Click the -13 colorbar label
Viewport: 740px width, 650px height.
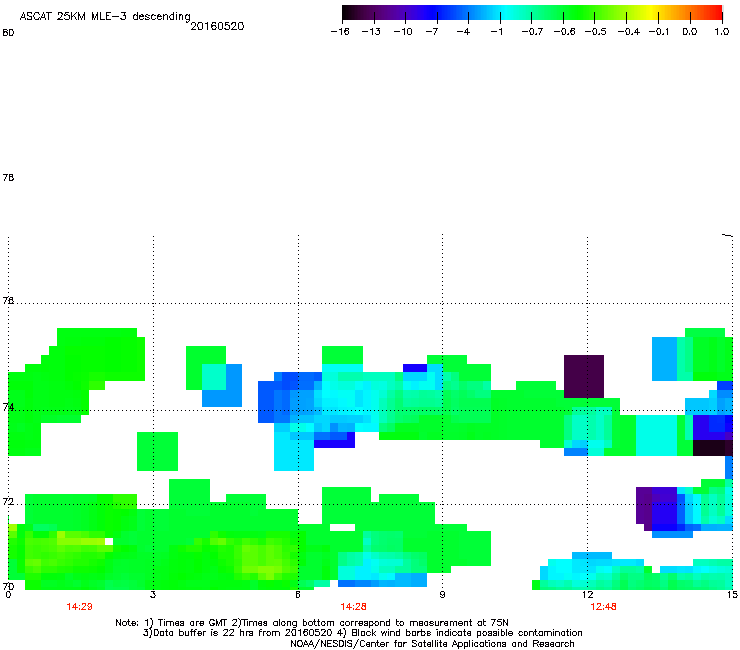(371, 32)
